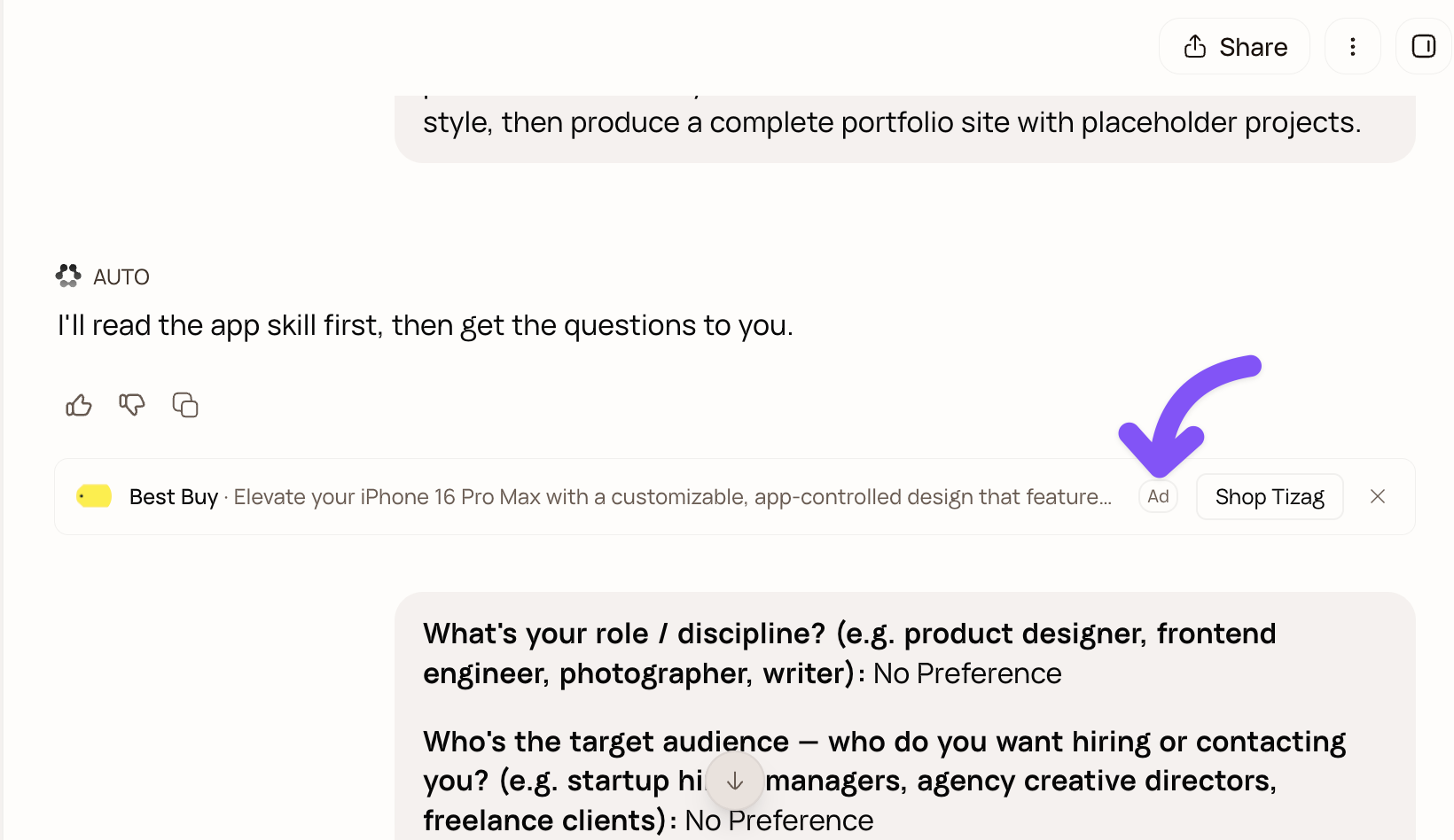Jump to bottom with down arrow button
The width and height of the screenshot is (1454, 840).
pos(735,781)
